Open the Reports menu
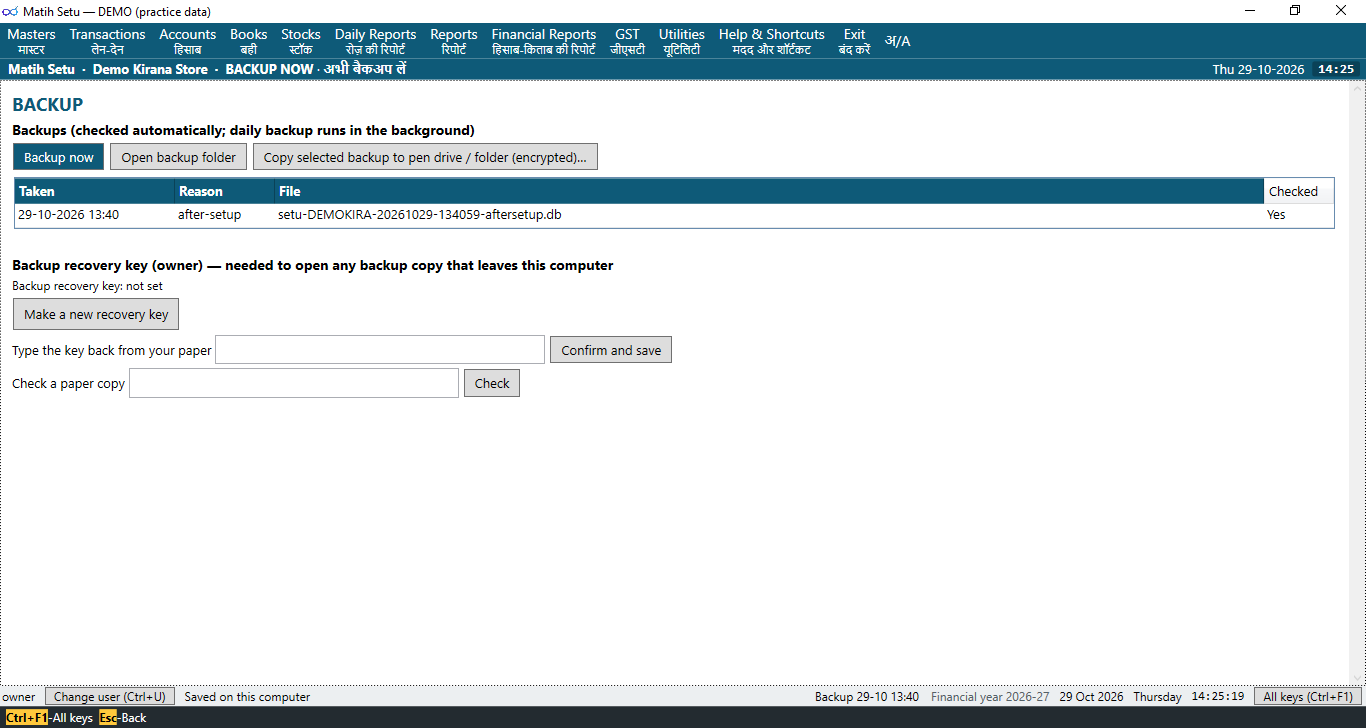The image size is (1366, 728). (x=453, y=41)
